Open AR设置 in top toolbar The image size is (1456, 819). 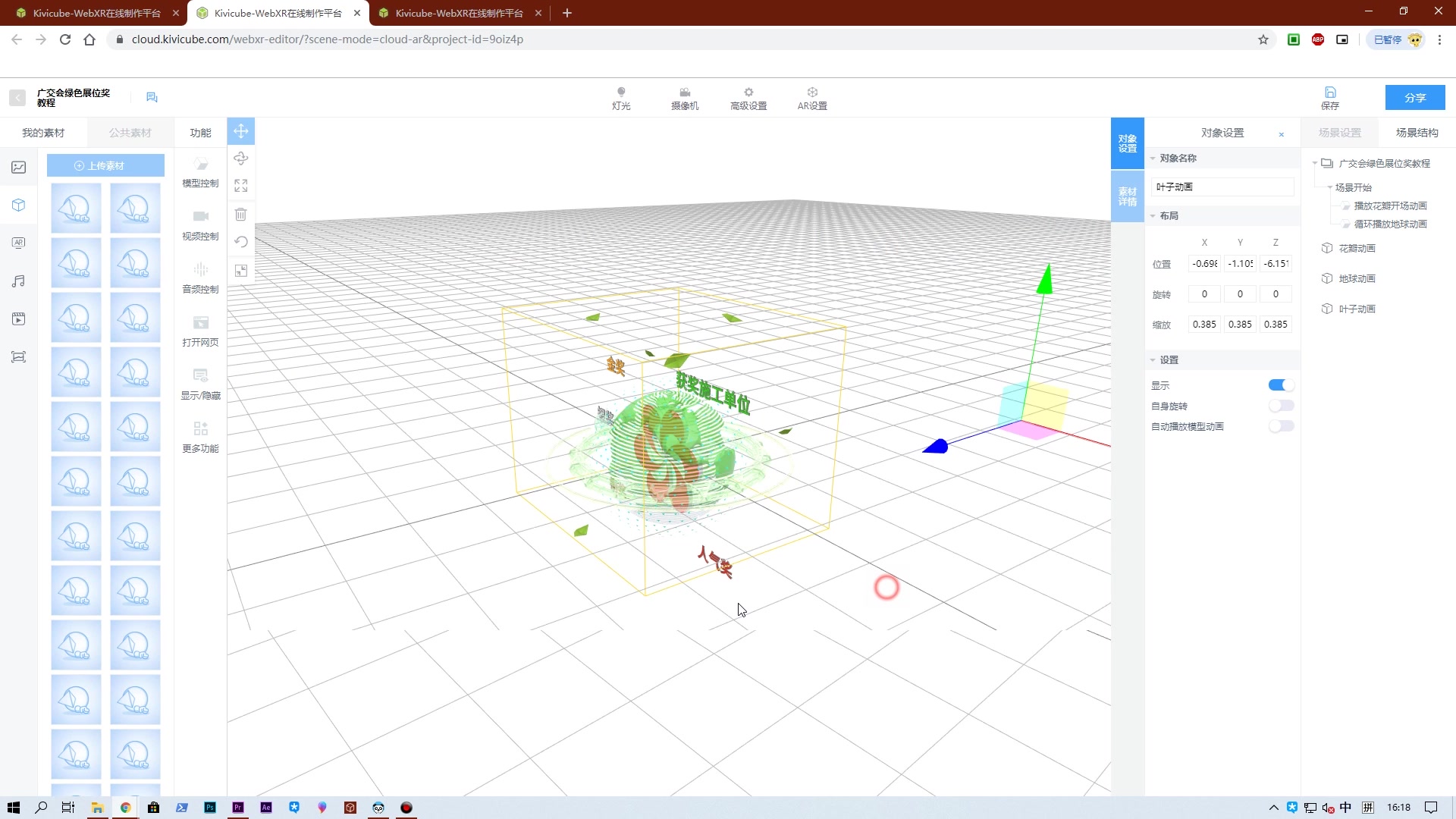coord(811,98)
